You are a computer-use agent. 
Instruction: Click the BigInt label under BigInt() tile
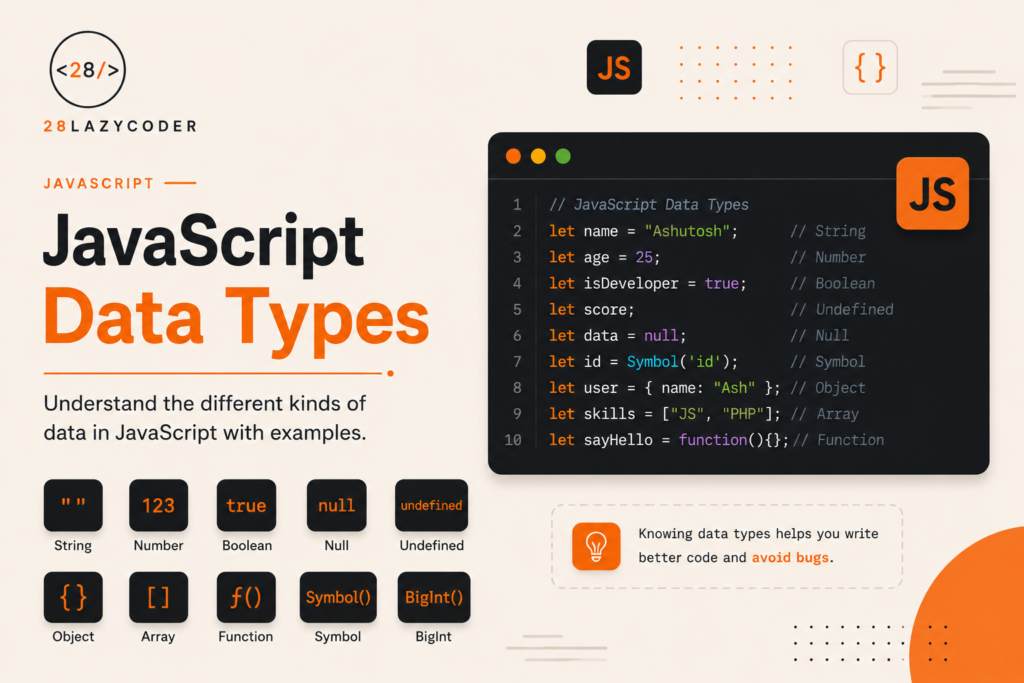[434, 637]
